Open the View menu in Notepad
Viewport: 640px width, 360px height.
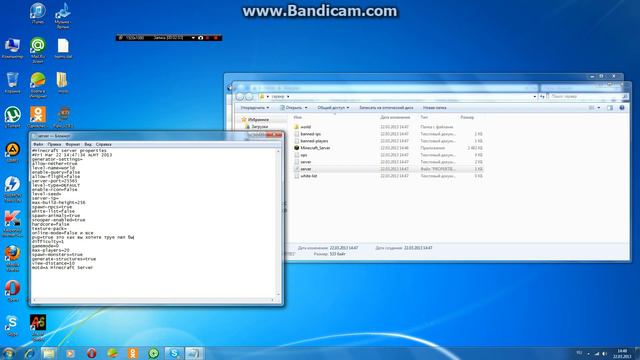[88, 144]
